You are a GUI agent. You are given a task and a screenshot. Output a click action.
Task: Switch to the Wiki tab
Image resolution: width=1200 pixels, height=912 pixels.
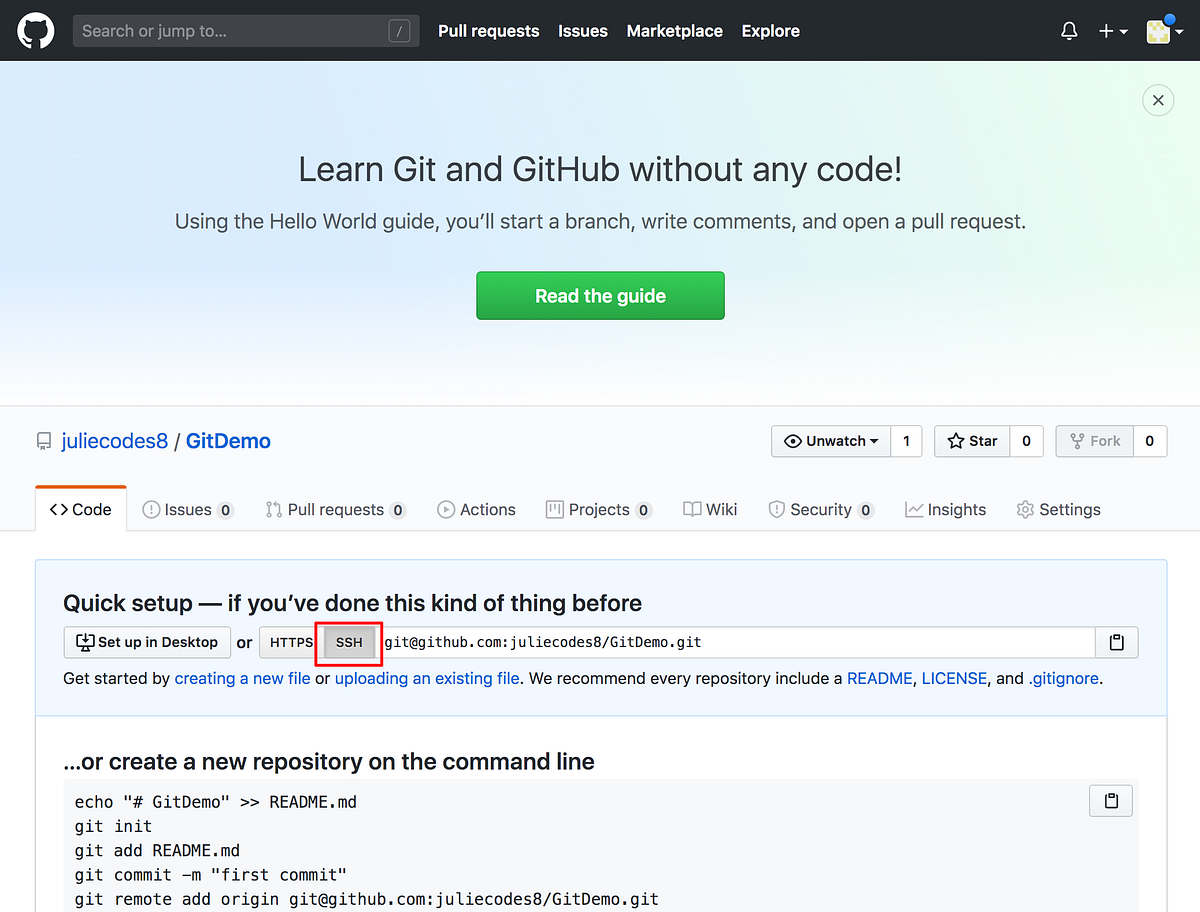click(710, 510)
